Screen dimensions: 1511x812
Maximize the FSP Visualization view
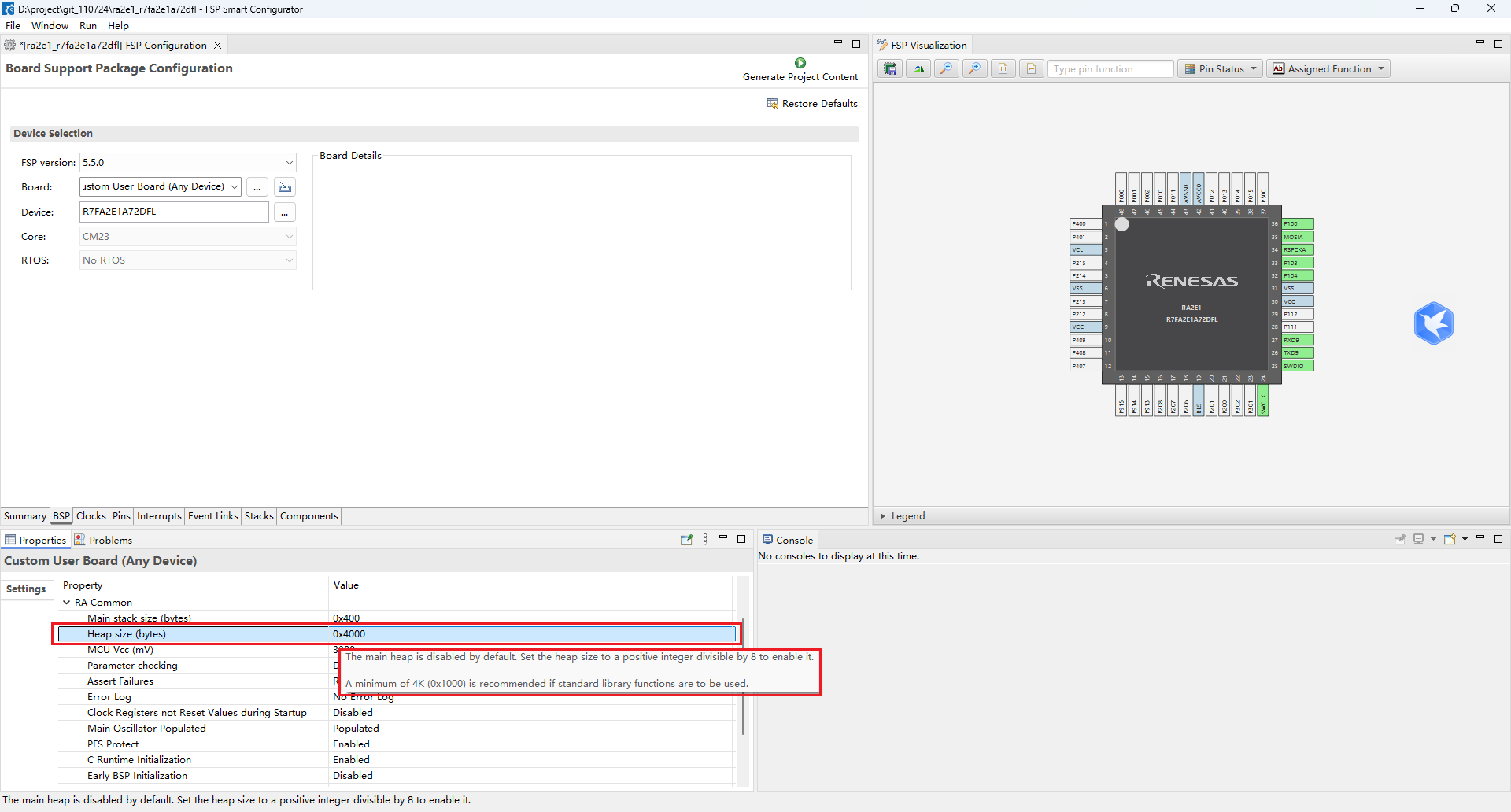click(1498, 44)
